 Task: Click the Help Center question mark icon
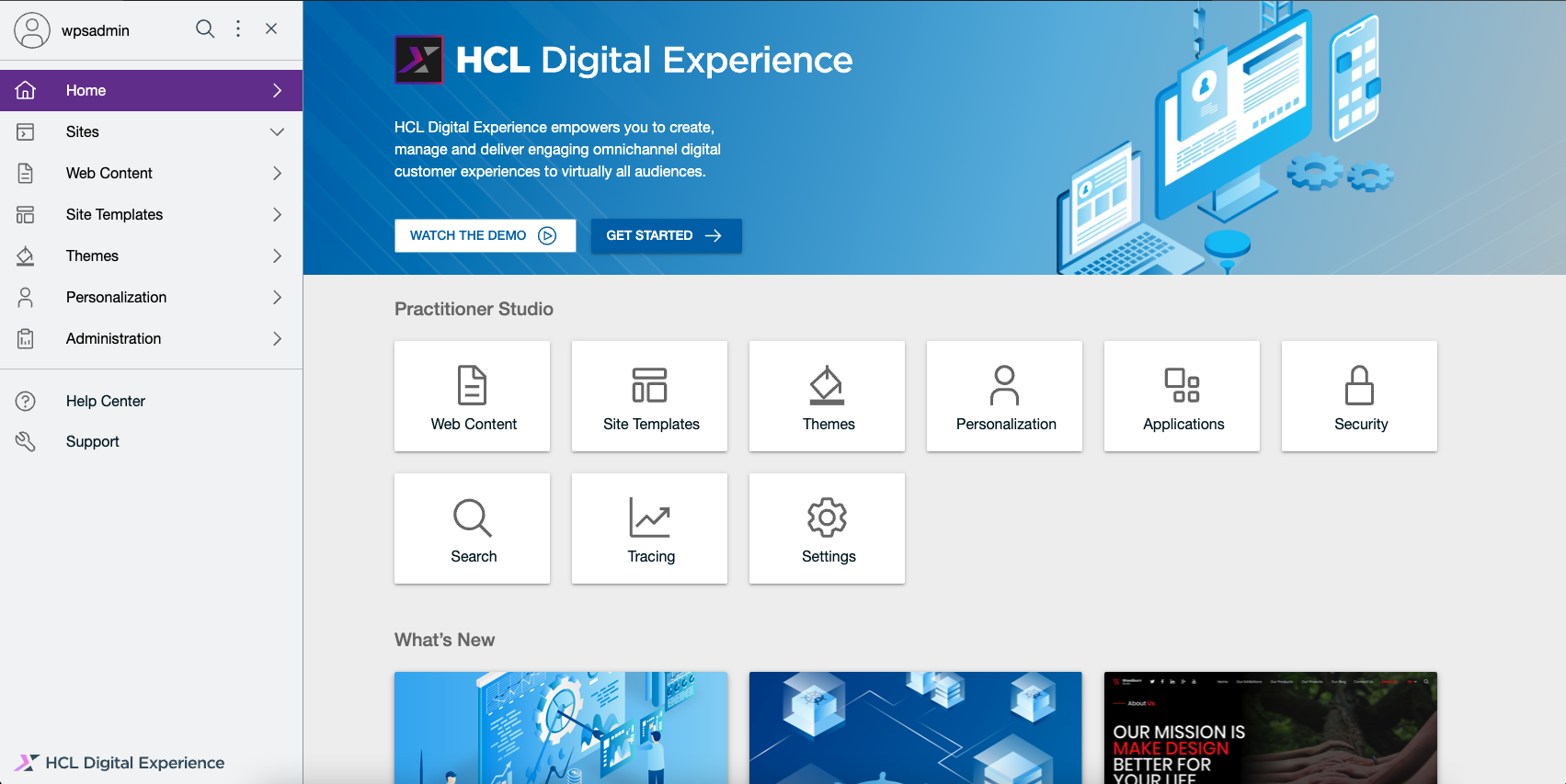click(26, 401)
